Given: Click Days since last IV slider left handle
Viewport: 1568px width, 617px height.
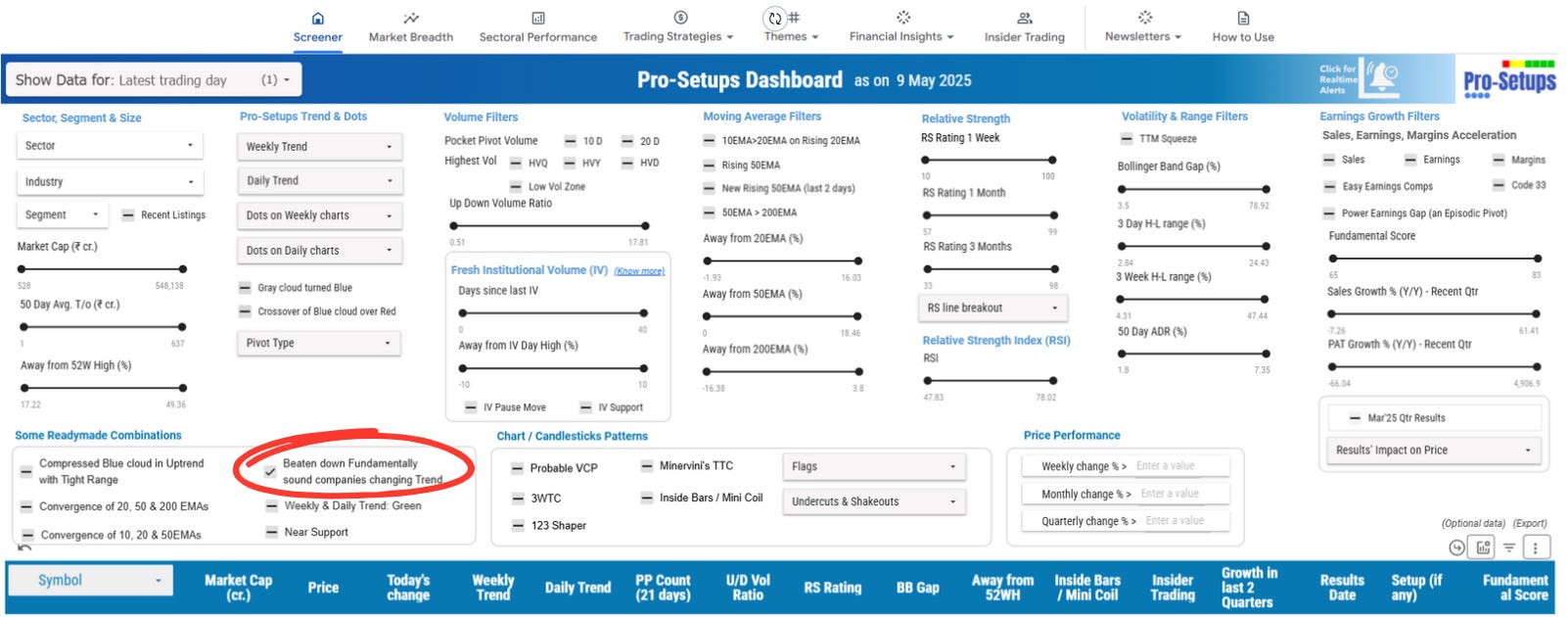Looking at the screenshot, I should (462, 313).
